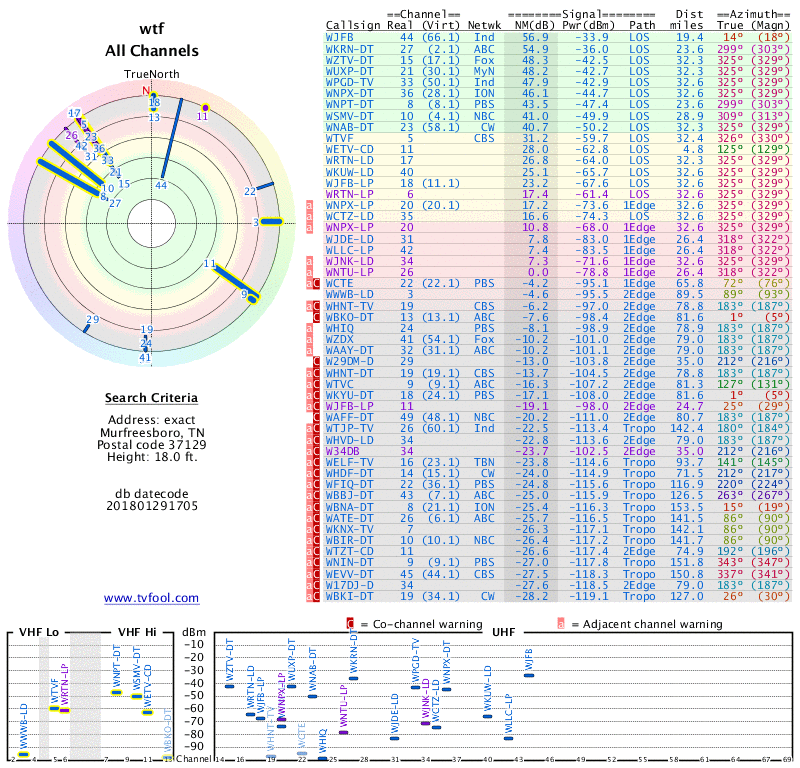Click the channel 41 marker on the radar plot
The image size is (800, 768).
146,350
